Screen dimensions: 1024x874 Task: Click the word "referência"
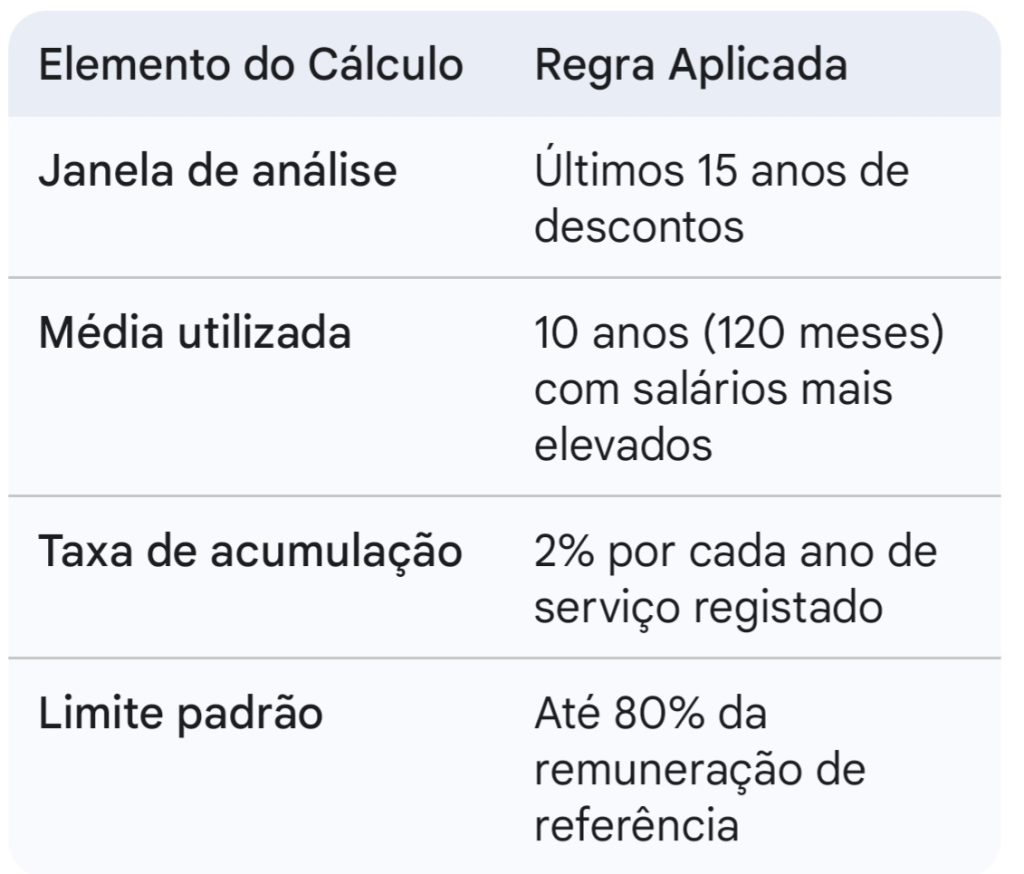[636, 826]
